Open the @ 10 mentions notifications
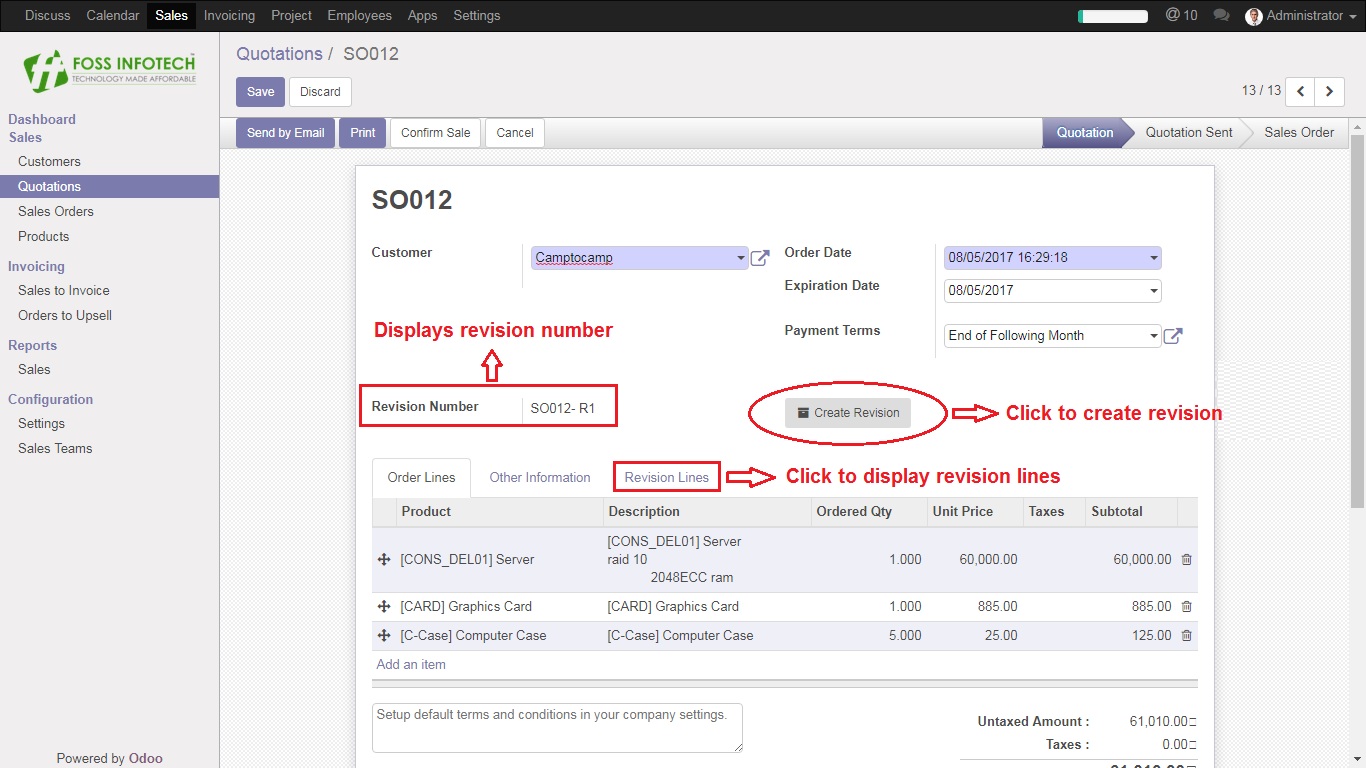Viewport: 1366px width, 768px height. point(1181,16)
